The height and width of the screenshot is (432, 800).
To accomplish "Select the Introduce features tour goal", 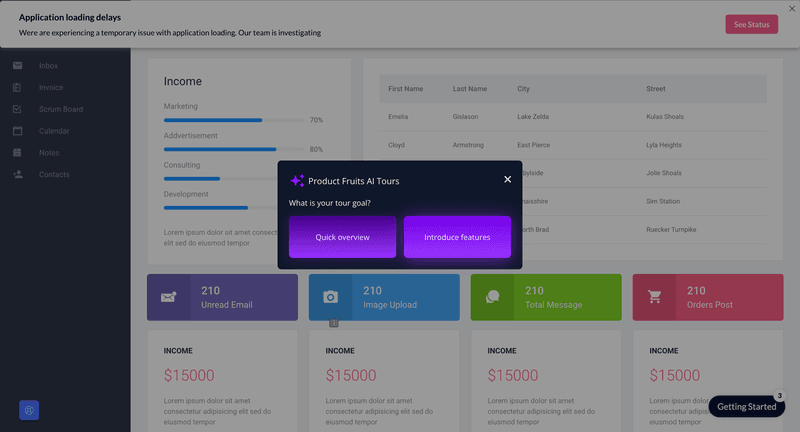I will tap(457, 237).
